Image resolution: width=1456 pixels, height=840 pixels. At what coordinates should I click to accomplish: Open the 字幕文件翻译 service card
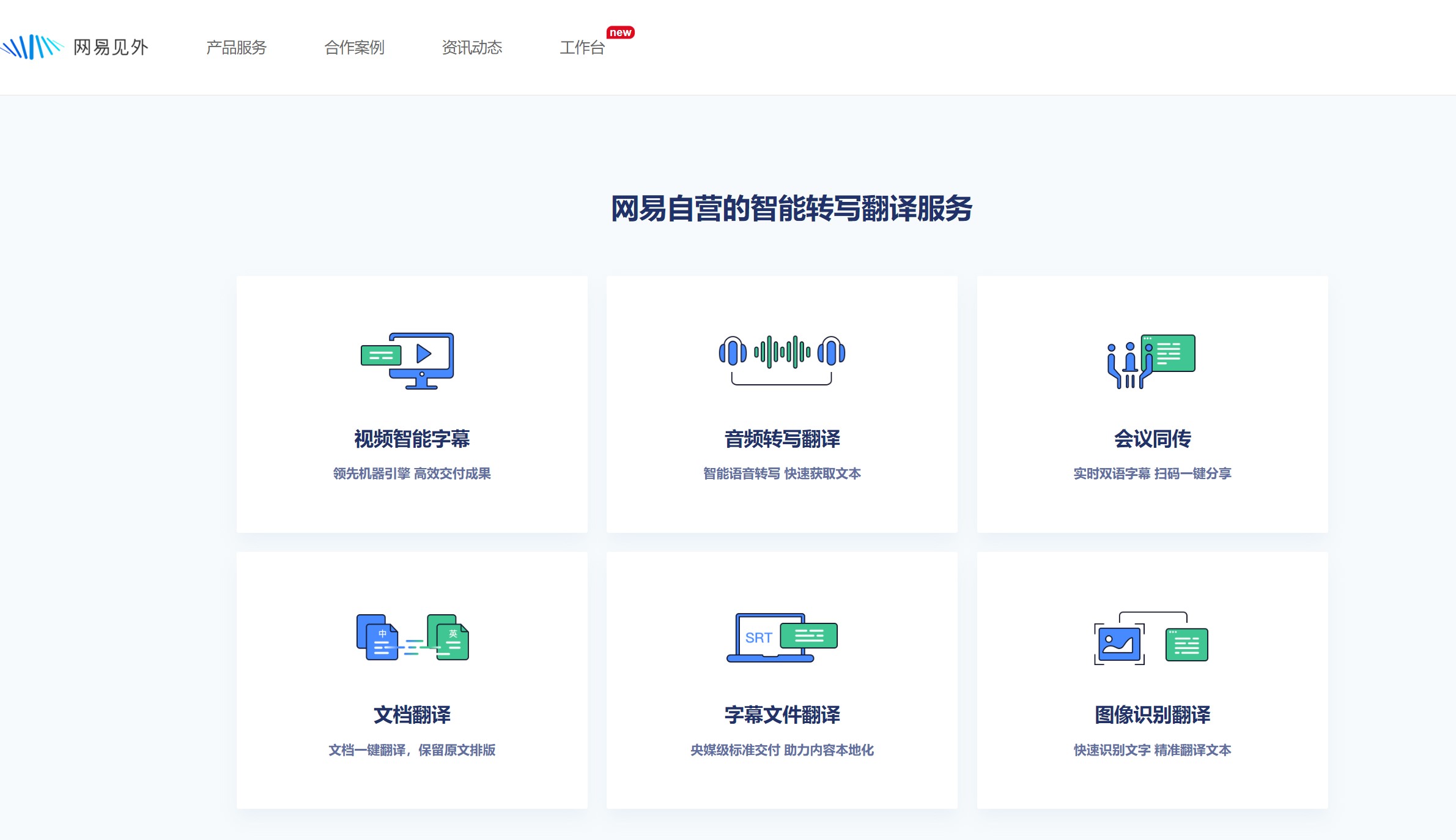(x=783, y=679)
